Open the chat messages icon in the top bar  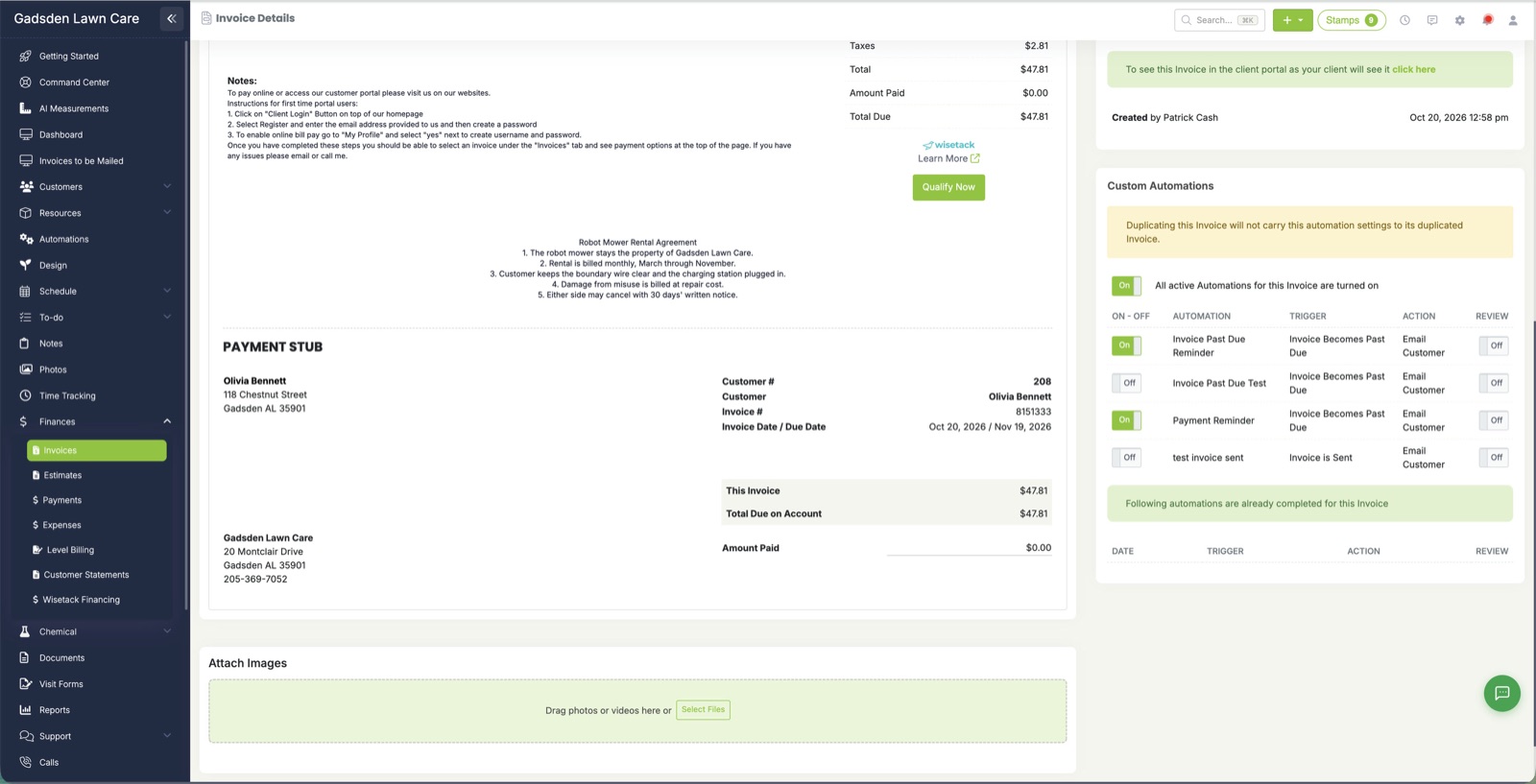1432,20
